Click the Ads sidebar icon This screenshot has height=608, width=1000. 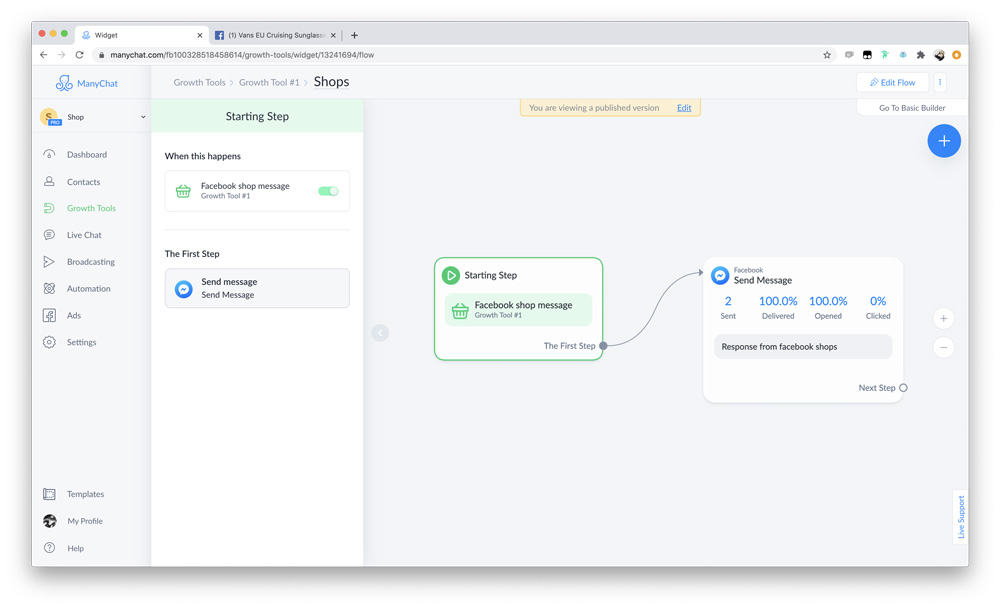(x=49, y=315)
